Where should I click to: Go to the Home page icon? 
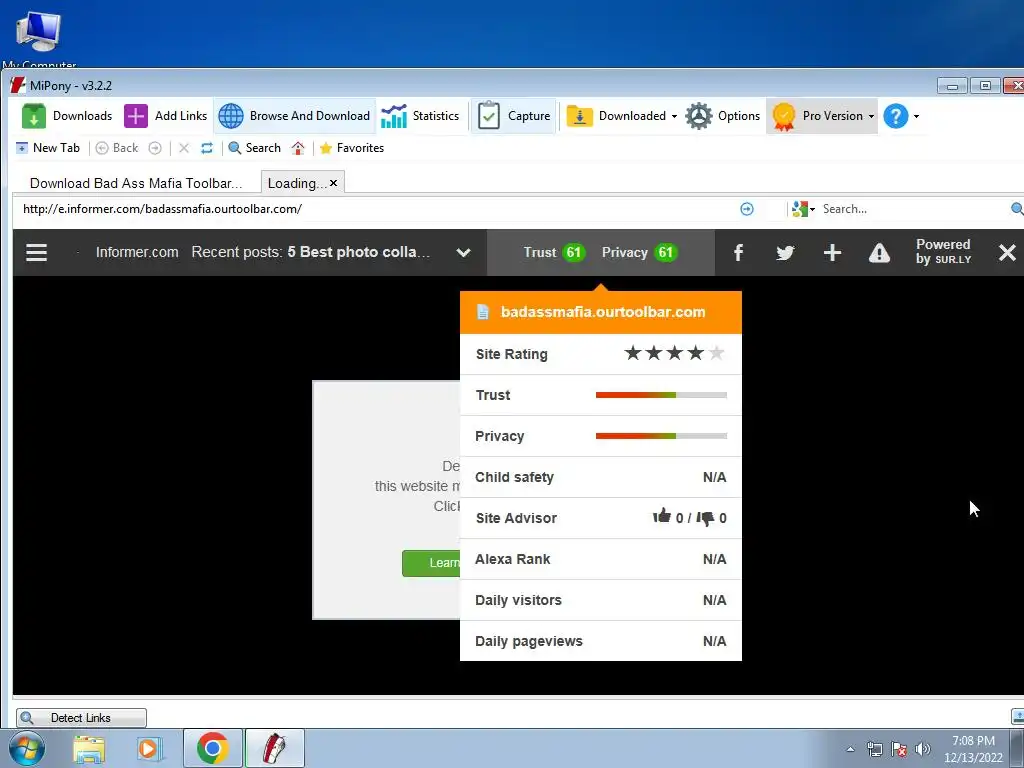298,148
